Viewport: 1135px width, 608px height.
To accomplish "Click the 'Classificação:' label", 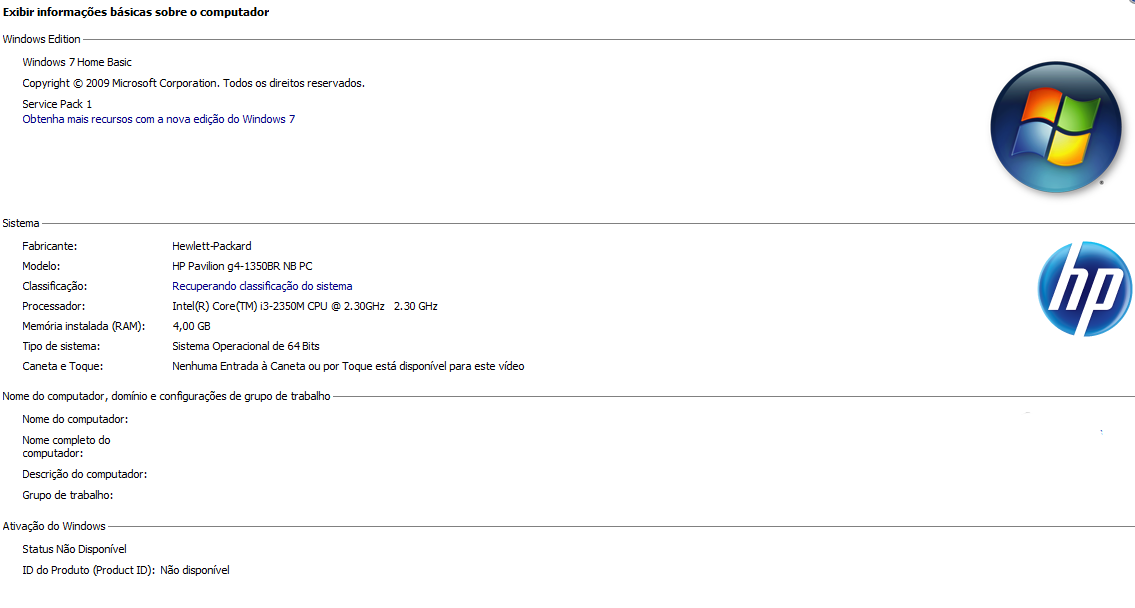I will (54, 287).
